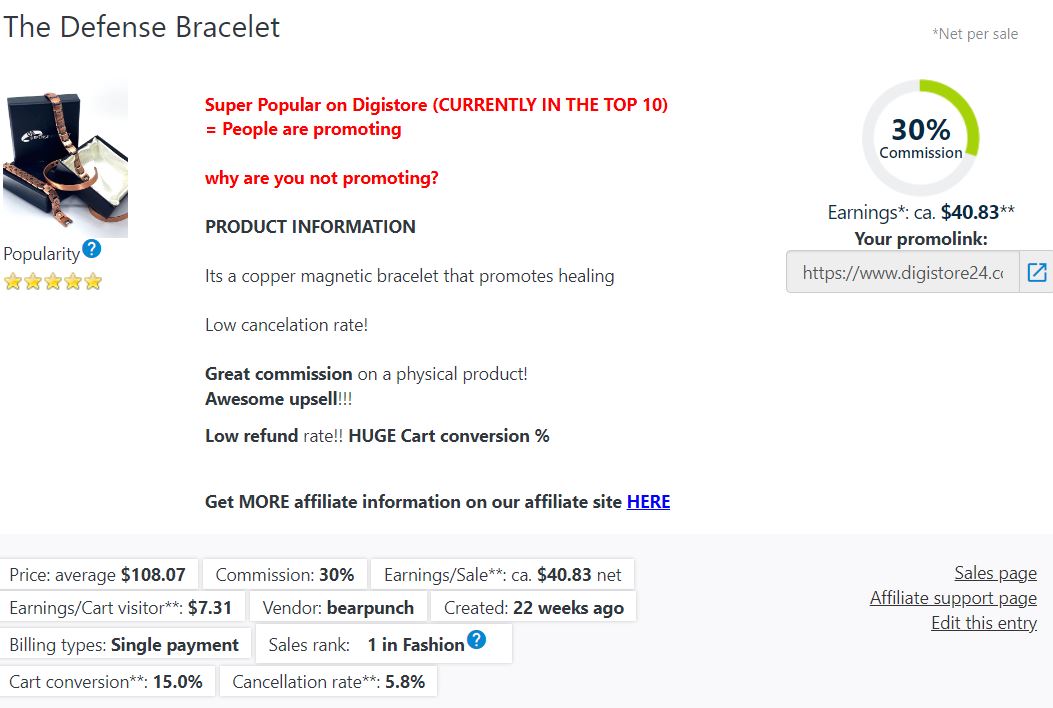This screenshot has height=708, width=1053.
Task: Click the Edit this entry link
Action: [984, 623]
